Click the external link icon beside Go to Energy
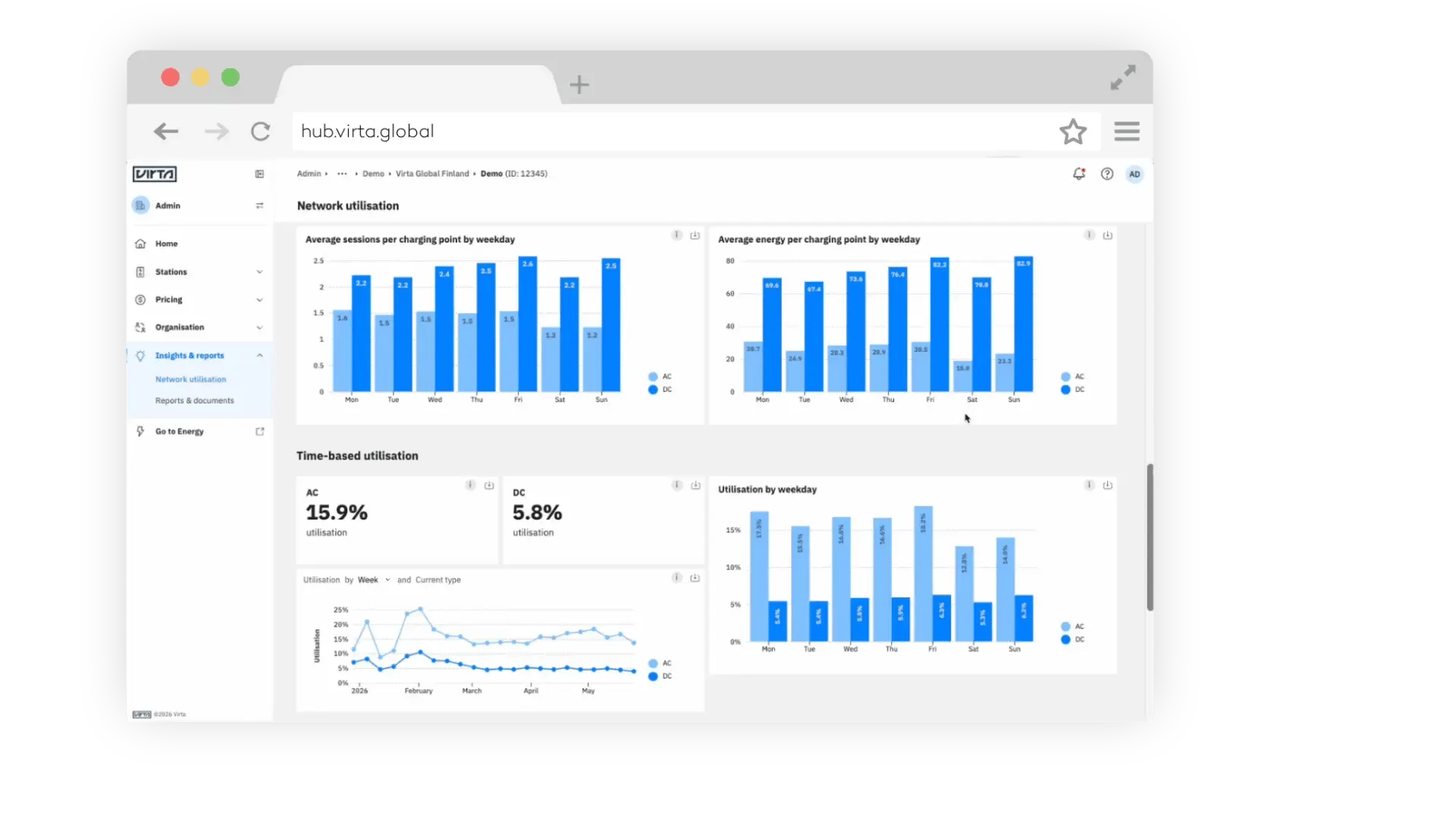 coord(259,431)
